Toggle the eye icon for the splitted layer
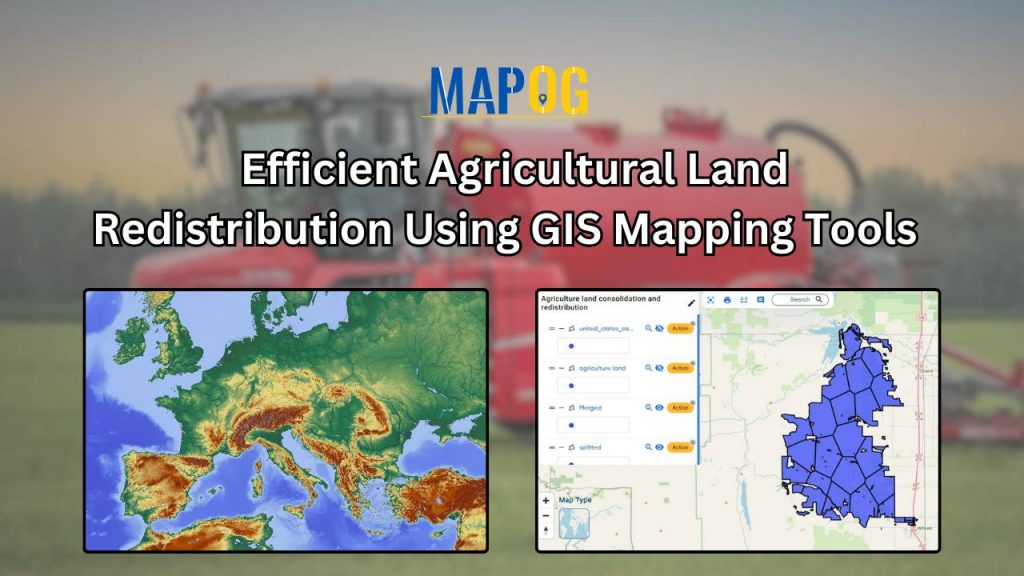The image size is (1024, 576). [x=660, y=447]
